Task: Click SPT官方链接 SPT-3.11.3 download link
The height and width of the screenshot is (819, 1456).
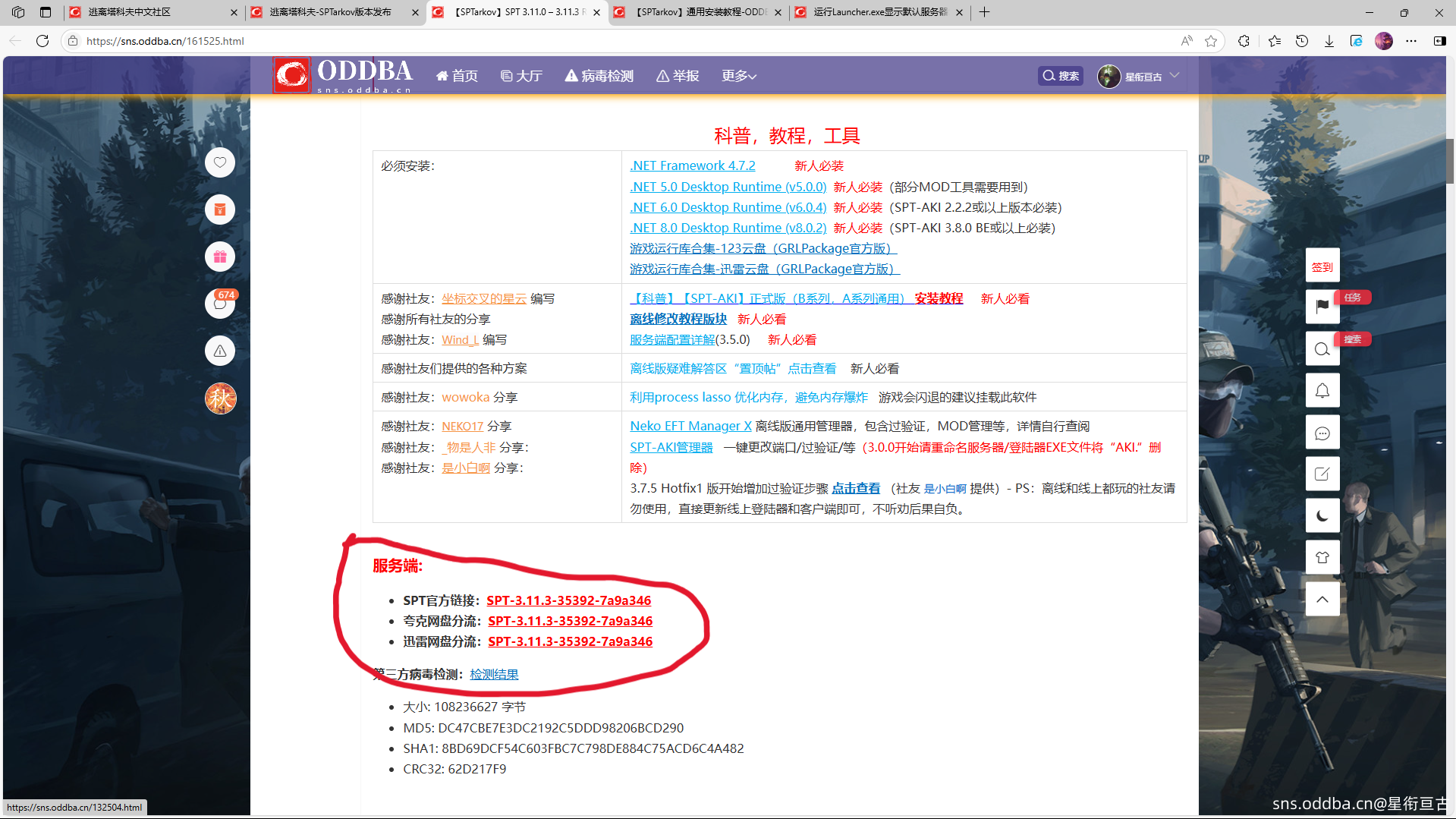Action: point(568,600)
